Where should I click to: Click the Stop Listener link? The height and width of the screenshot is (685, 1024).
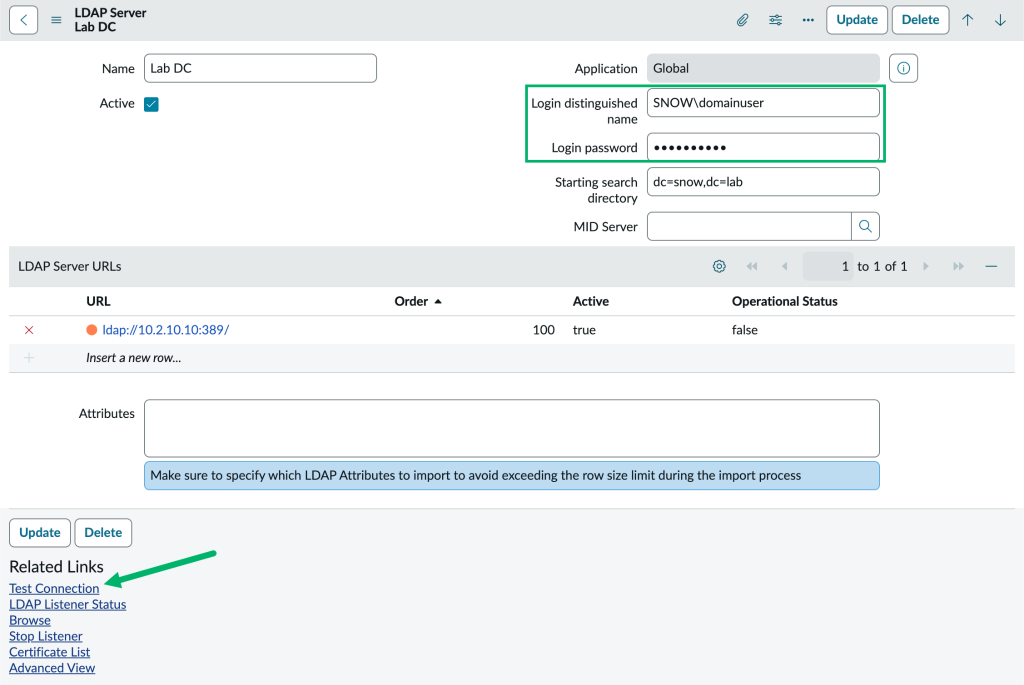tap(46, 636)
